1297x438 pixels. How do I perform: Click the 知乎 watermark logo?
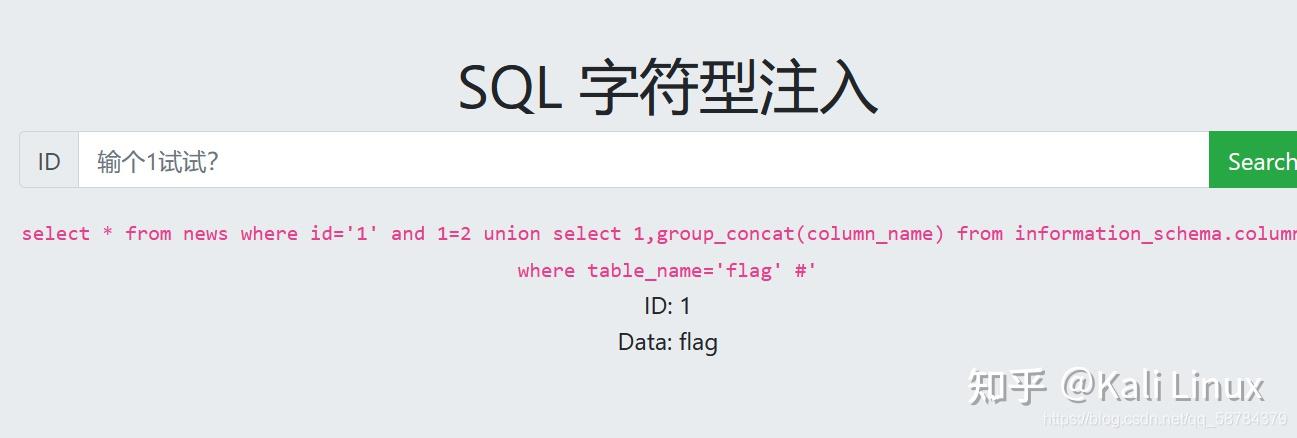pyautogui.click(x=1007, y=387)
